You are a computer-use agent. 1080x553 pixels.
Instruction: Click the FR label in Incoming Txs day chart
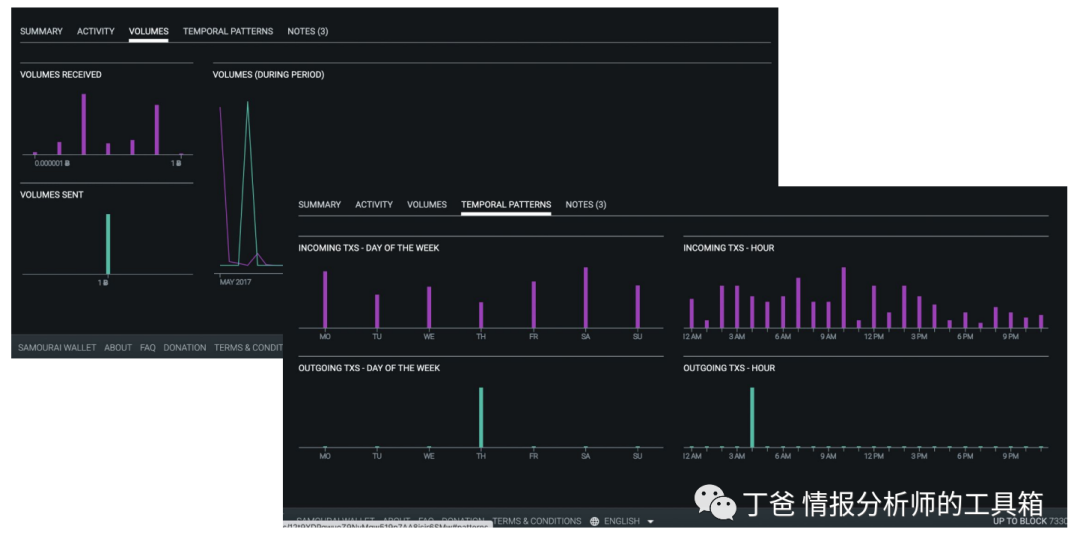pos(534,337)
